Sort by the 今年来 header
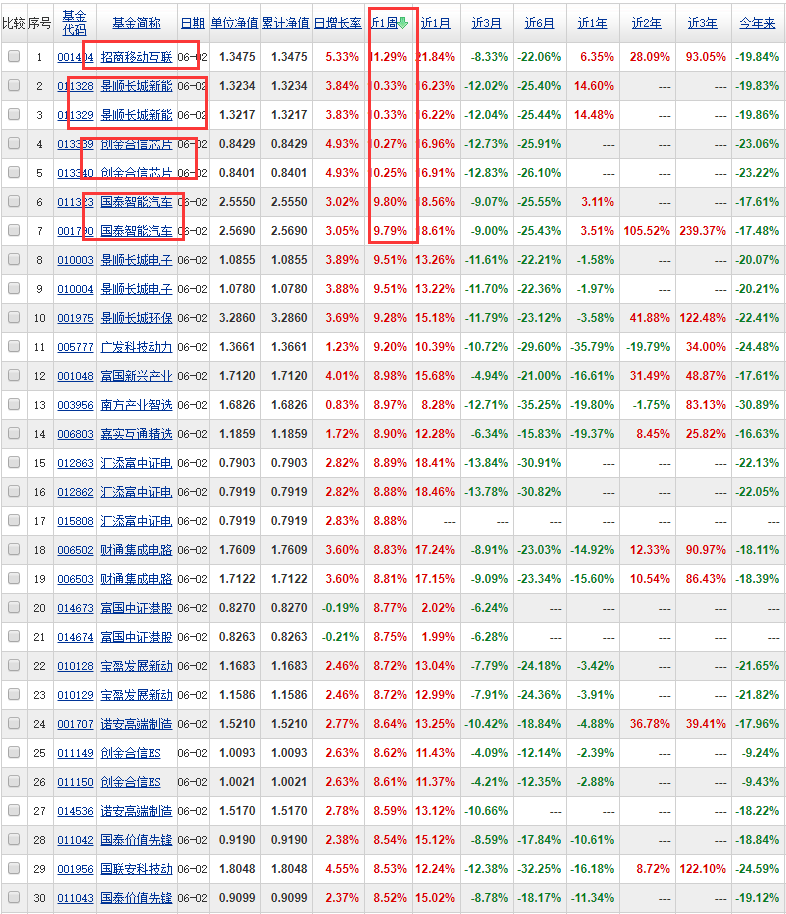 [x=757, y=23]
